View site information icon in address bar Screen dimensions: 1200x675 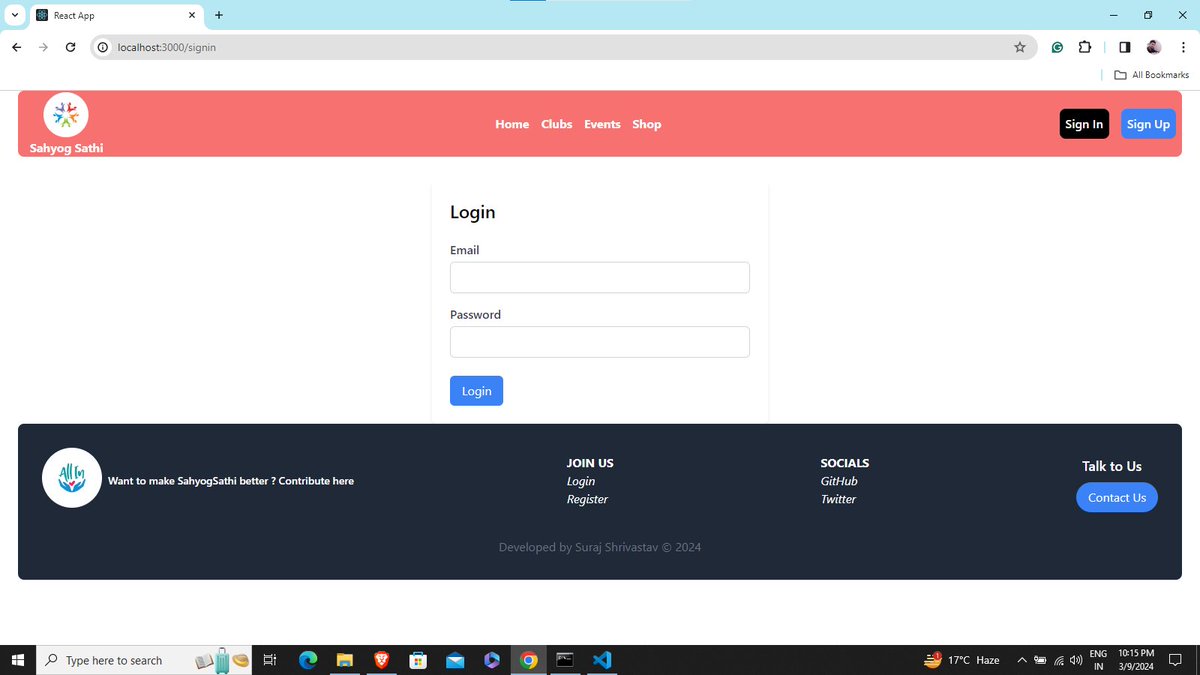(102, 47)
